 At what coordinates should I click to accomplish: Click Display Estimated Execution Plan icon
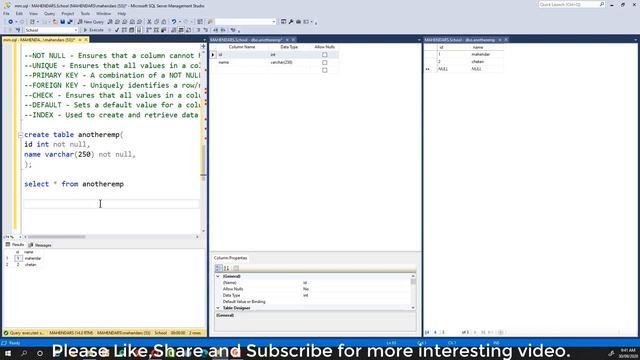124,30
